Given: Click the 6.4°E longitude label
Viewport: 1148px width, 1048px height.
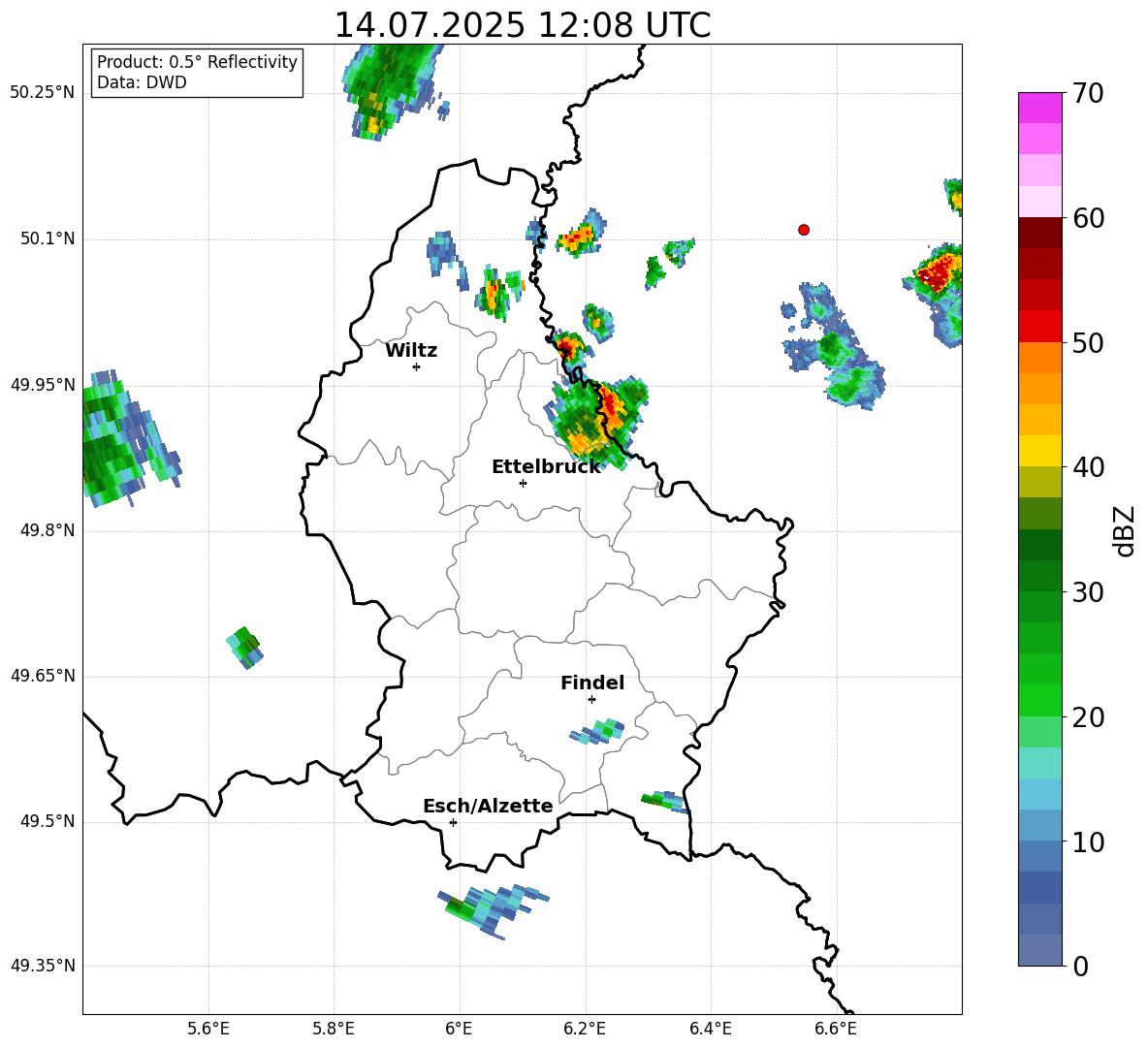Looking at the screenshot, I should (710, 1030).
